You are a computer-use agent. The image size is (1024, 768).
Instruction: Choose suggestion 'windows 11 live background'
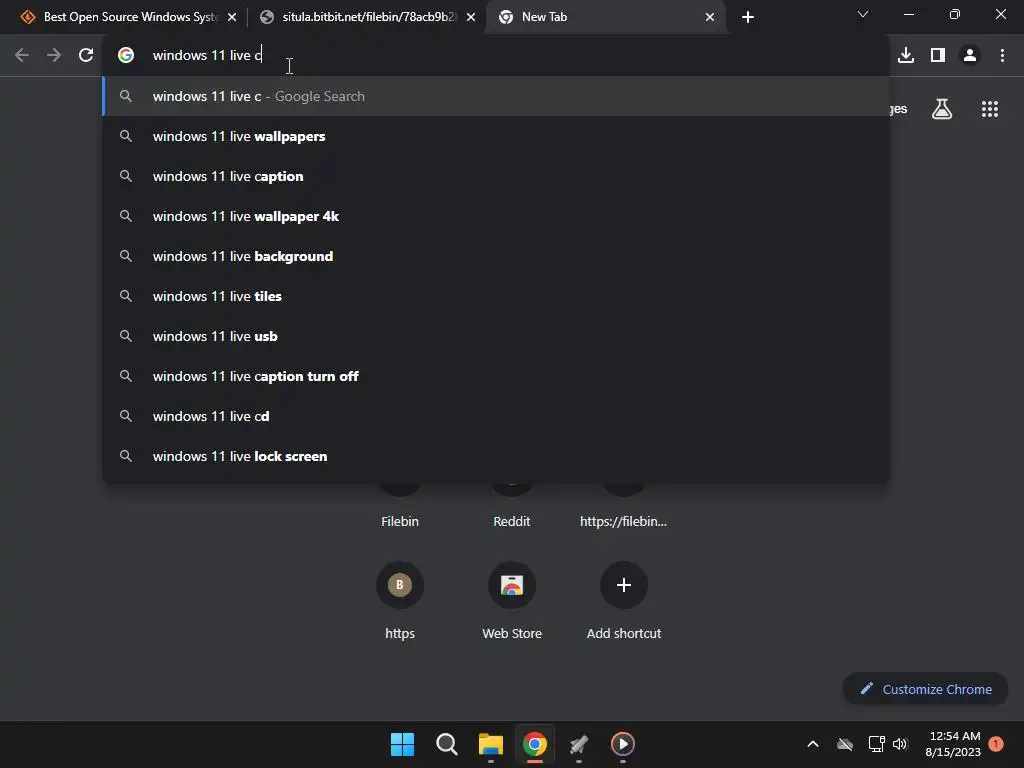[496, 256]
